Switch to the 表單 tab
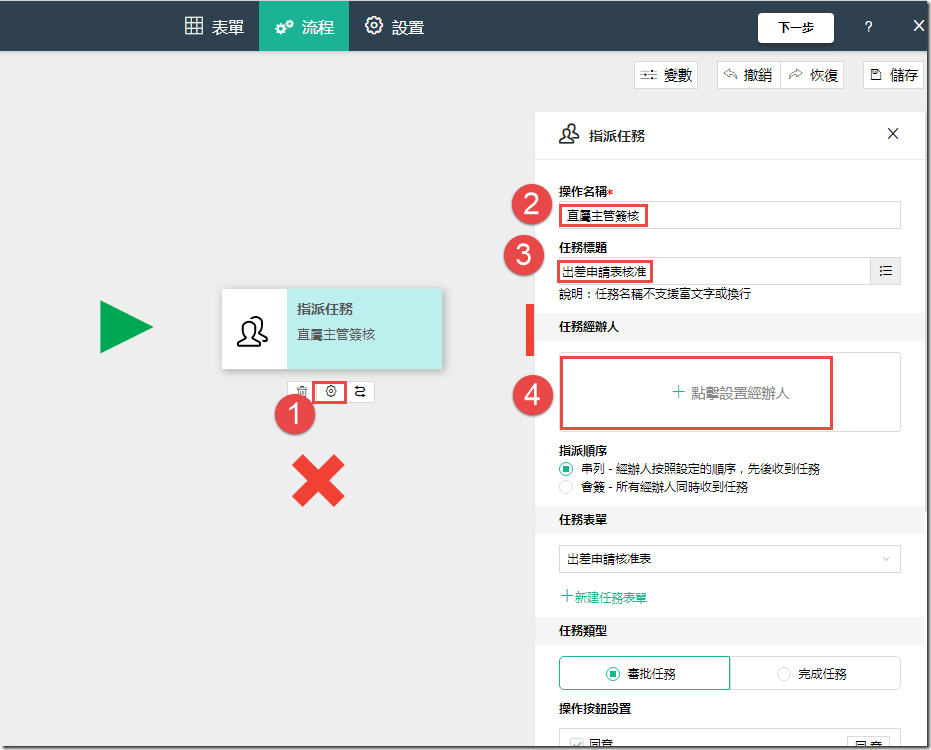 (215, 27)
